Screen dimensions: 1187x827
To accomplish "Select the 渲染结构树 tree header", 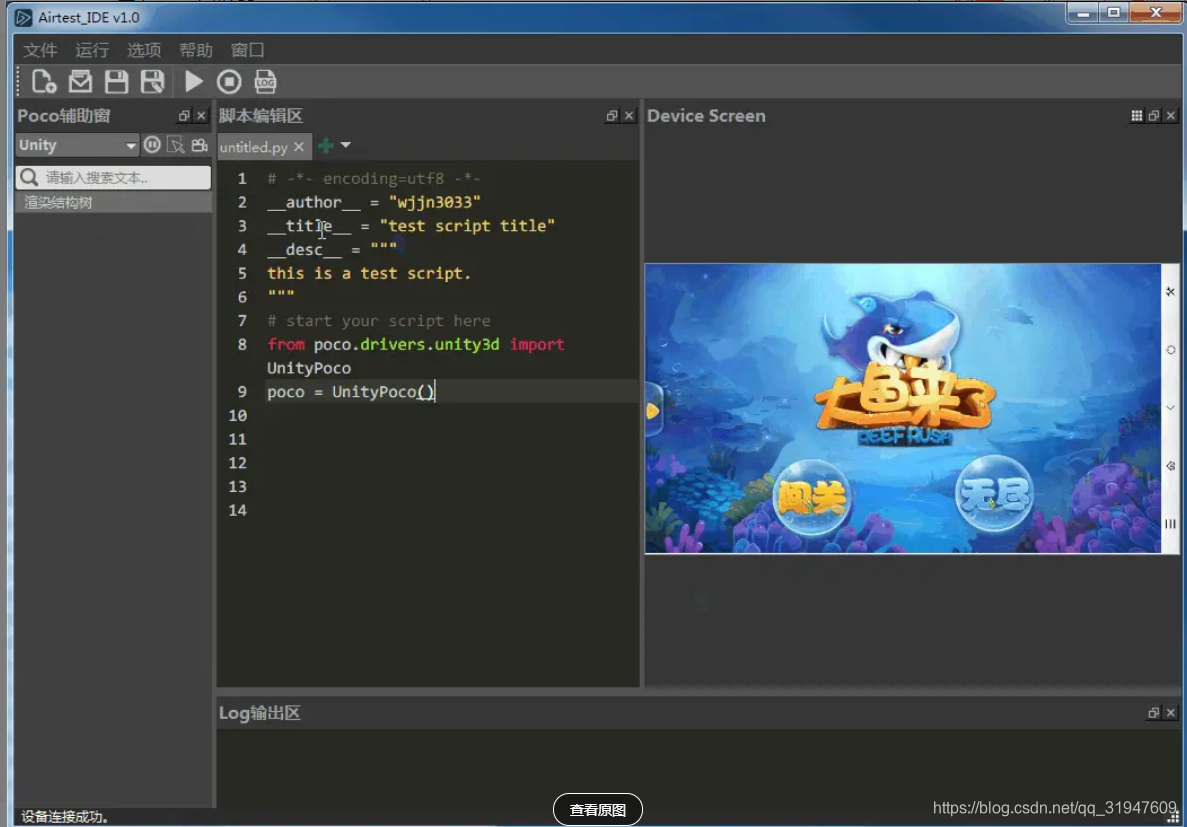I will (114, 202).
